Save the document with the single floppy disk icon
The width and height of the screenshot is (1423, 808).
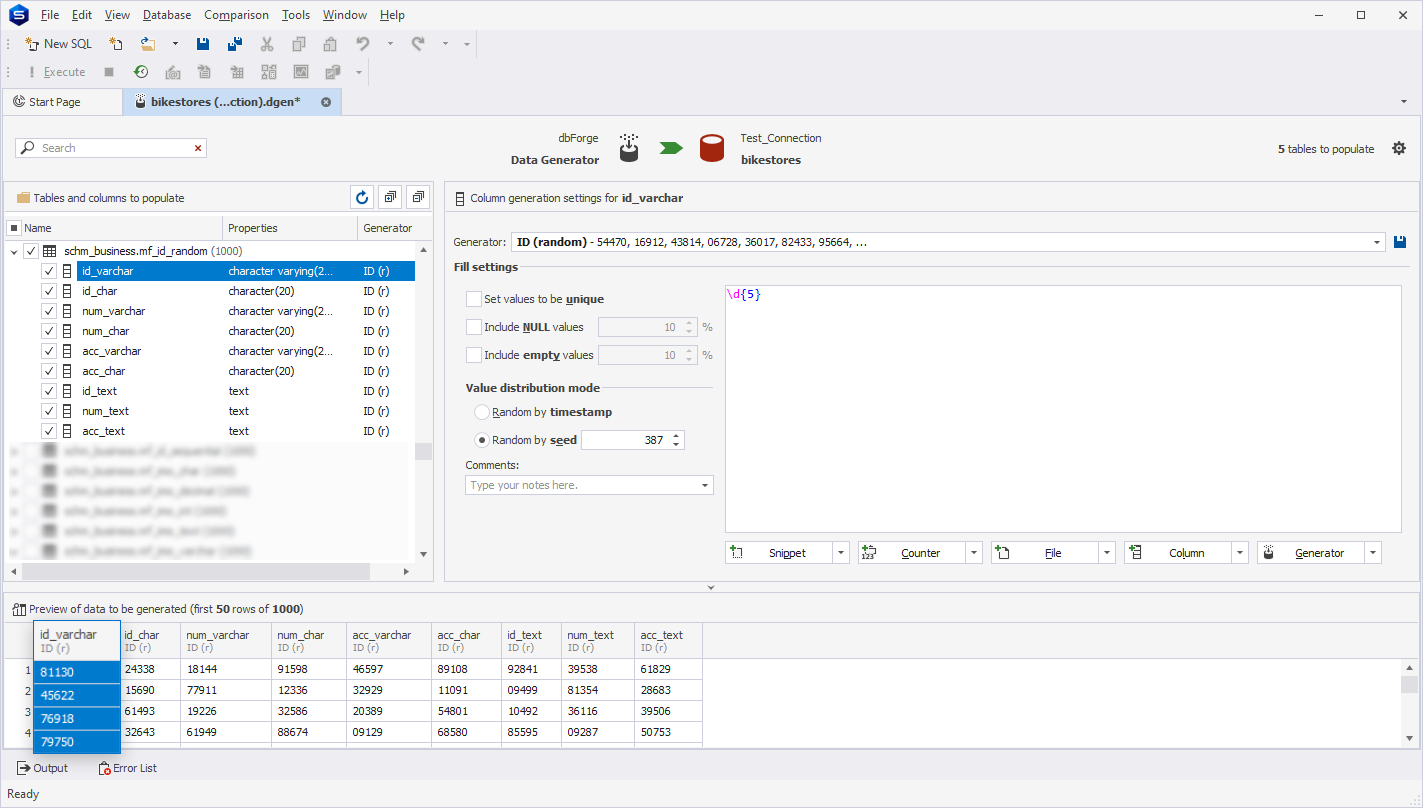coord(203,44)
